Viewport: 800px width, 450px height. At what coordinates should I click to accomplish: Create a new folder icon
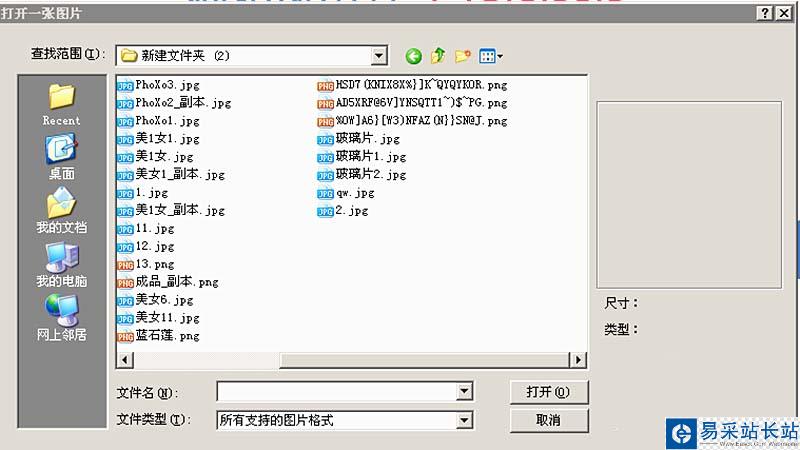[x=462, y=56]
